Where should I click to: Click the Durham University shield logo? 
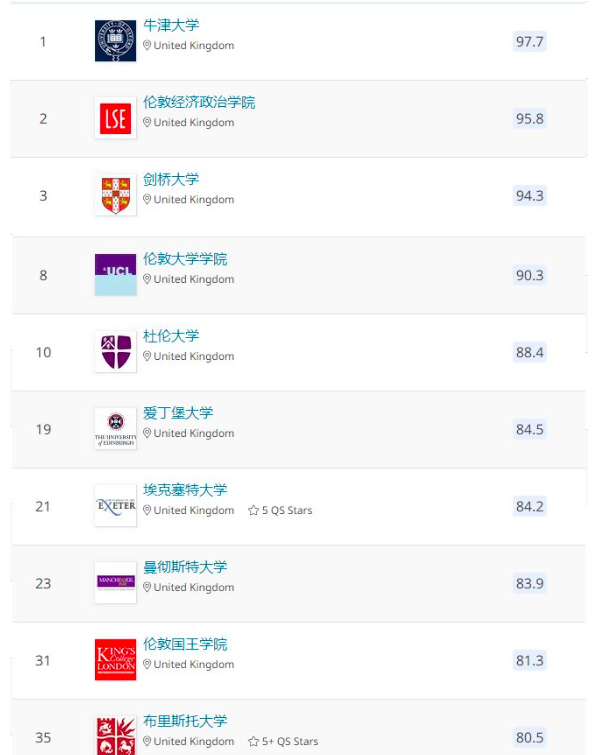[115, 352]
